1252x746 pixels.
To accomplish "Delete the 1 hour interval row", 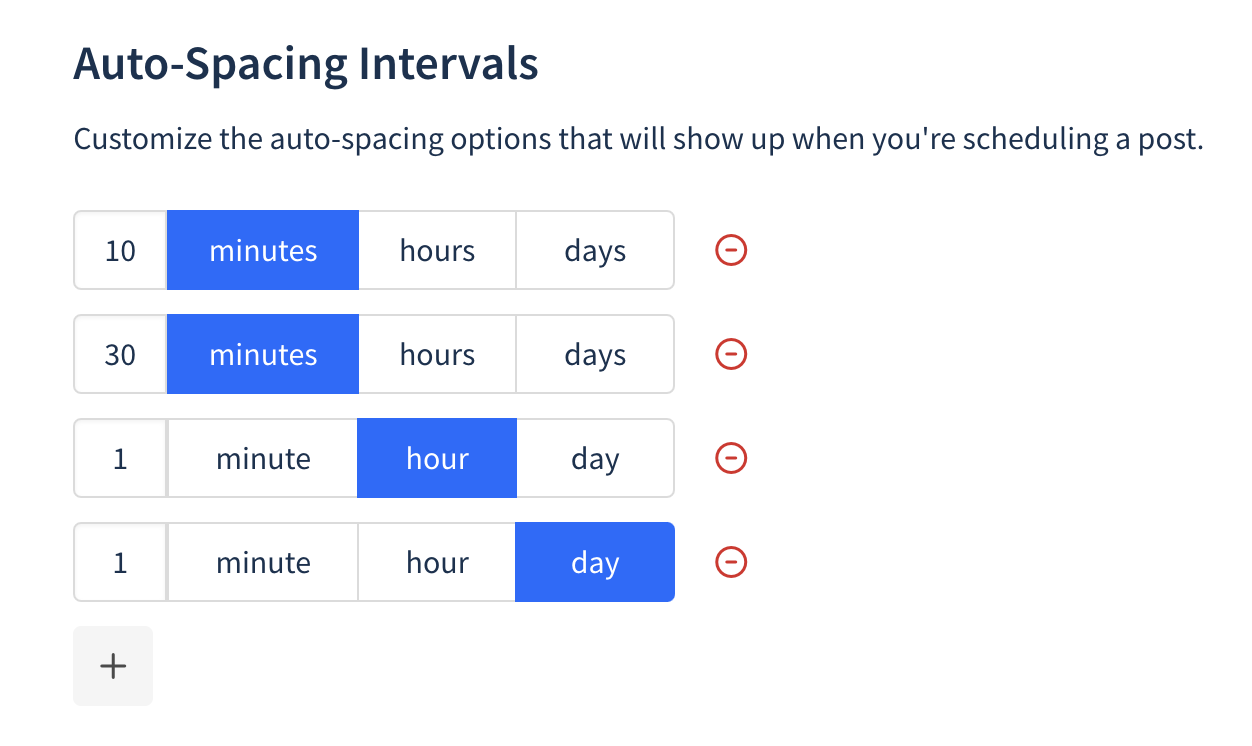I will pos(732,458).
